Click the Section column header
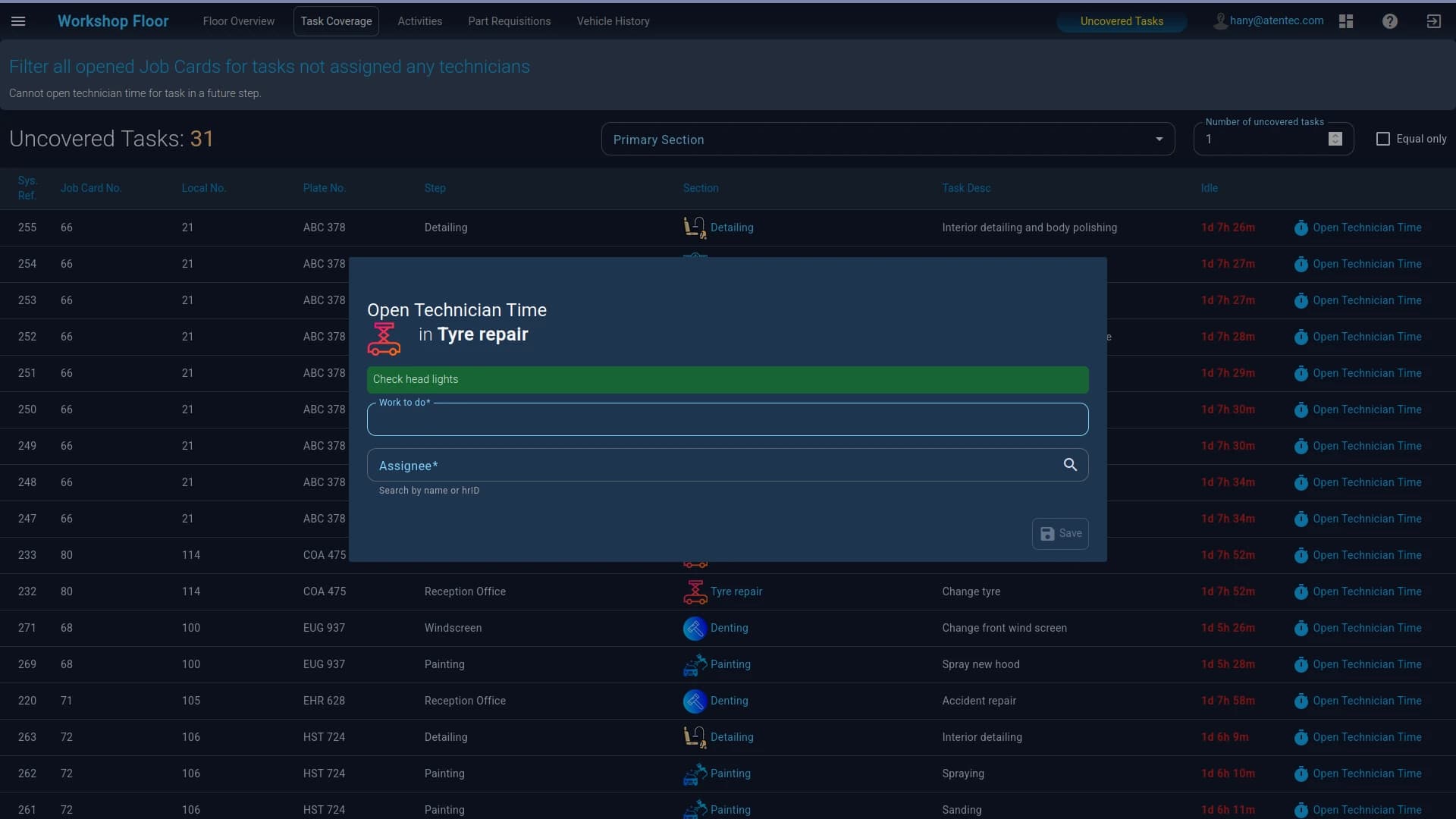 click(x=701, y=188)
